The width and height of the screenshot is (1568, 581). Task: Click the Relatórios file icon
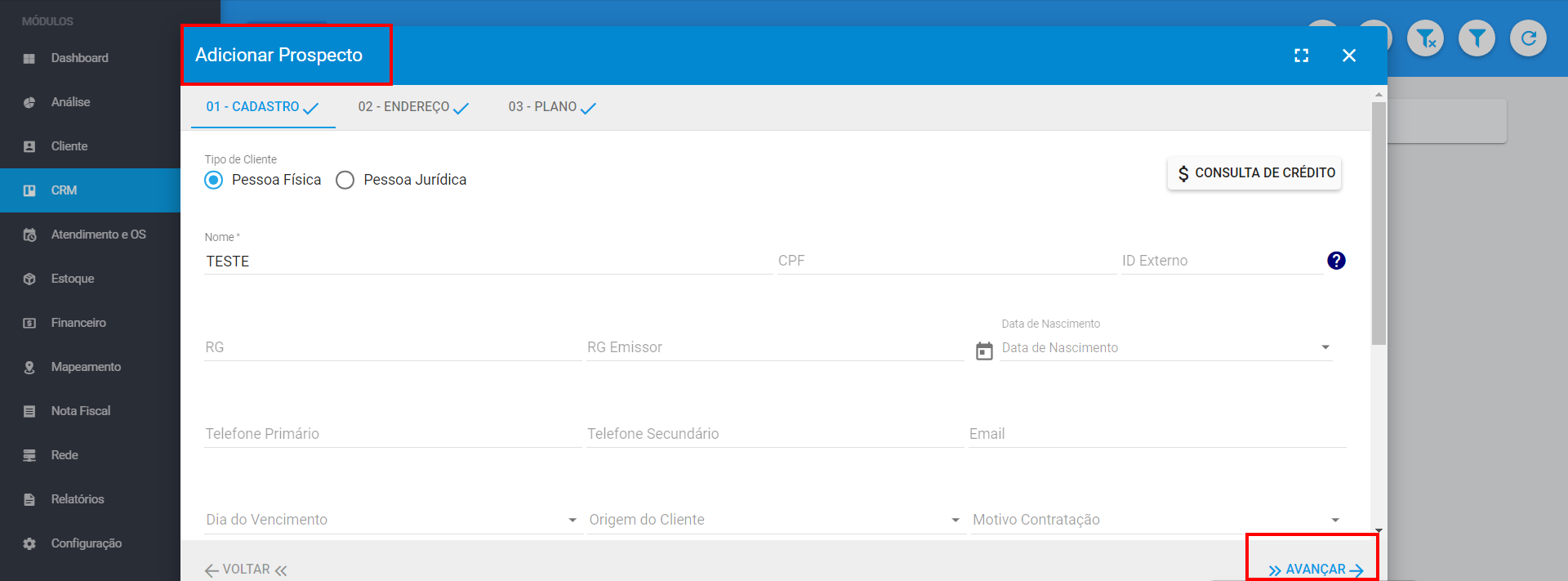[29, 499]
